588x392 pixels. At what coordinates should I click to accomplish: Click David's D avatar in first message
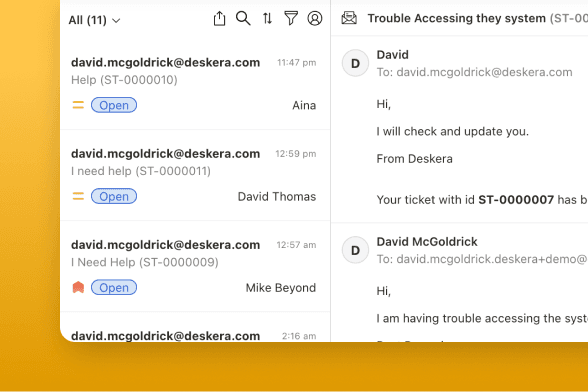[x=355, y=63]
